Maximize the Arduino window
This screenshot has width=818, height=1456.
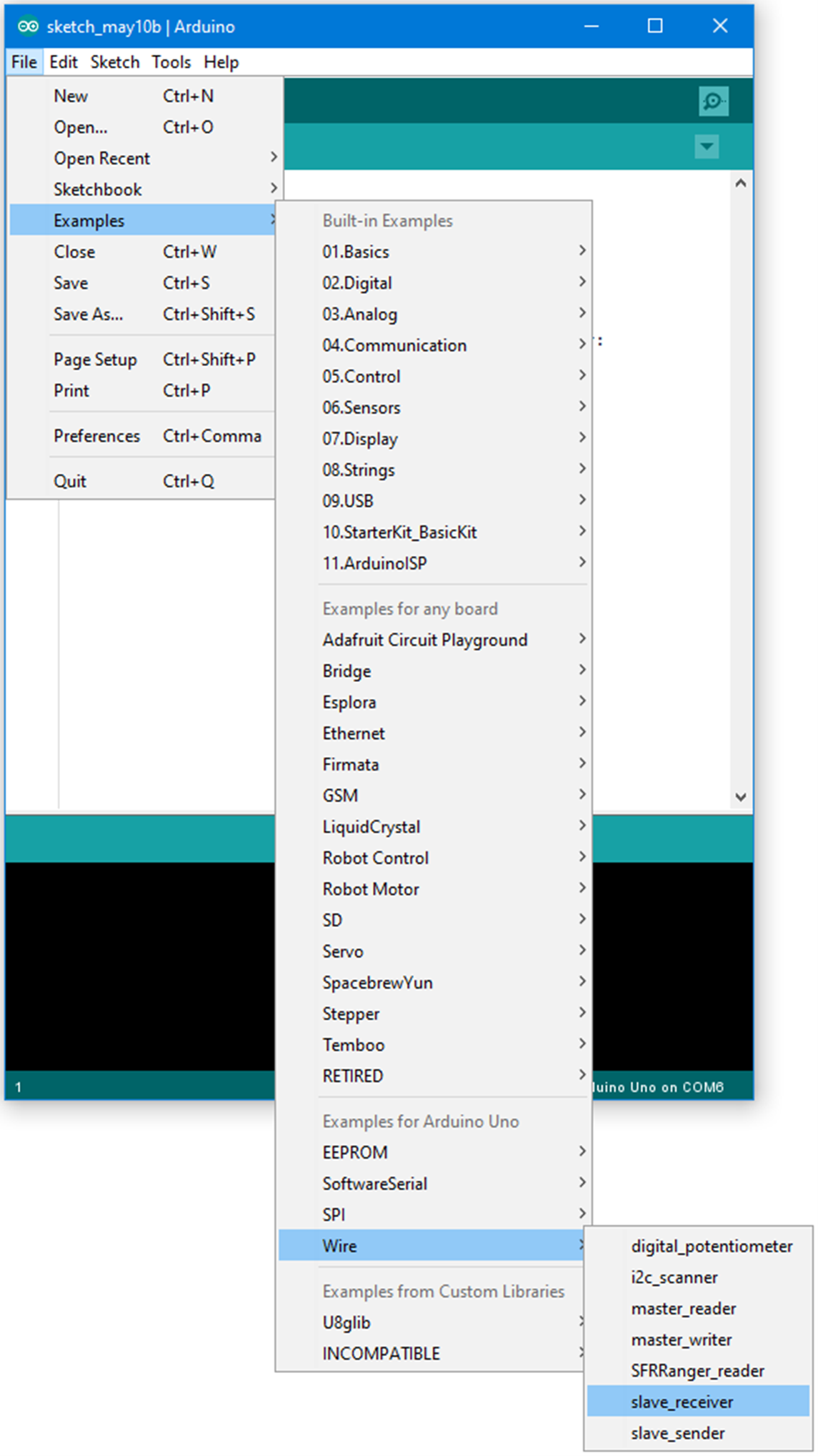pyautogui.click(x=654, y=26)
